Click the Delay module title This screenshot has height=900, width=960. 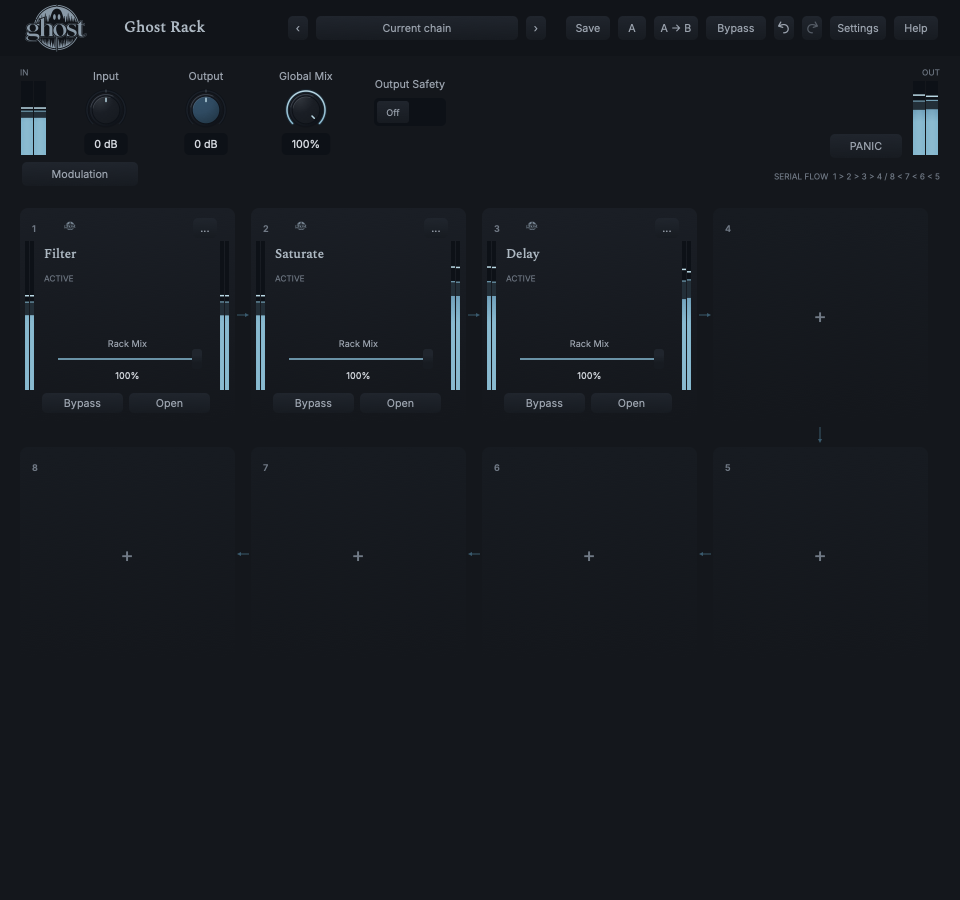[x=522, y=253]
